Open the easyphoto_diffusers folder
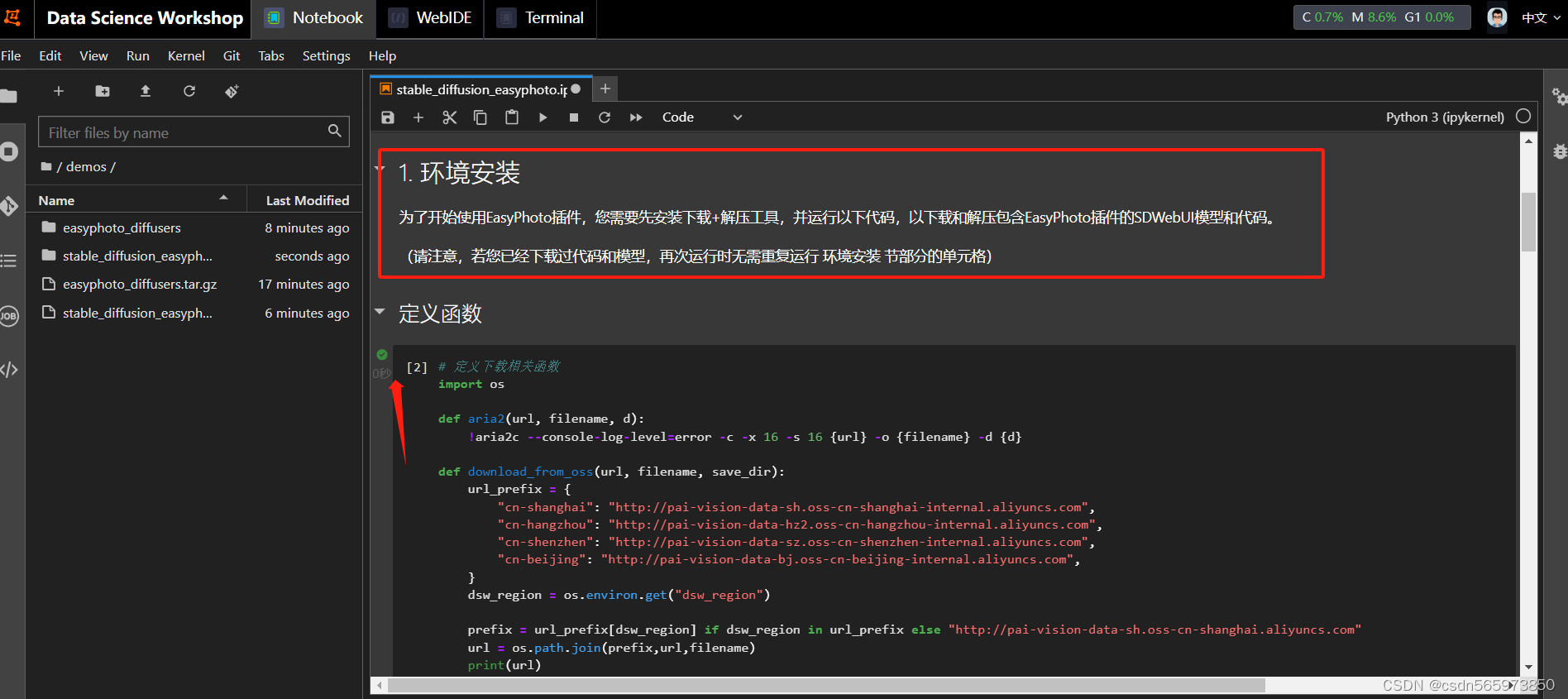Viewport: 1568px width, 699px height. pyautogui.click(x=195, y=227)
